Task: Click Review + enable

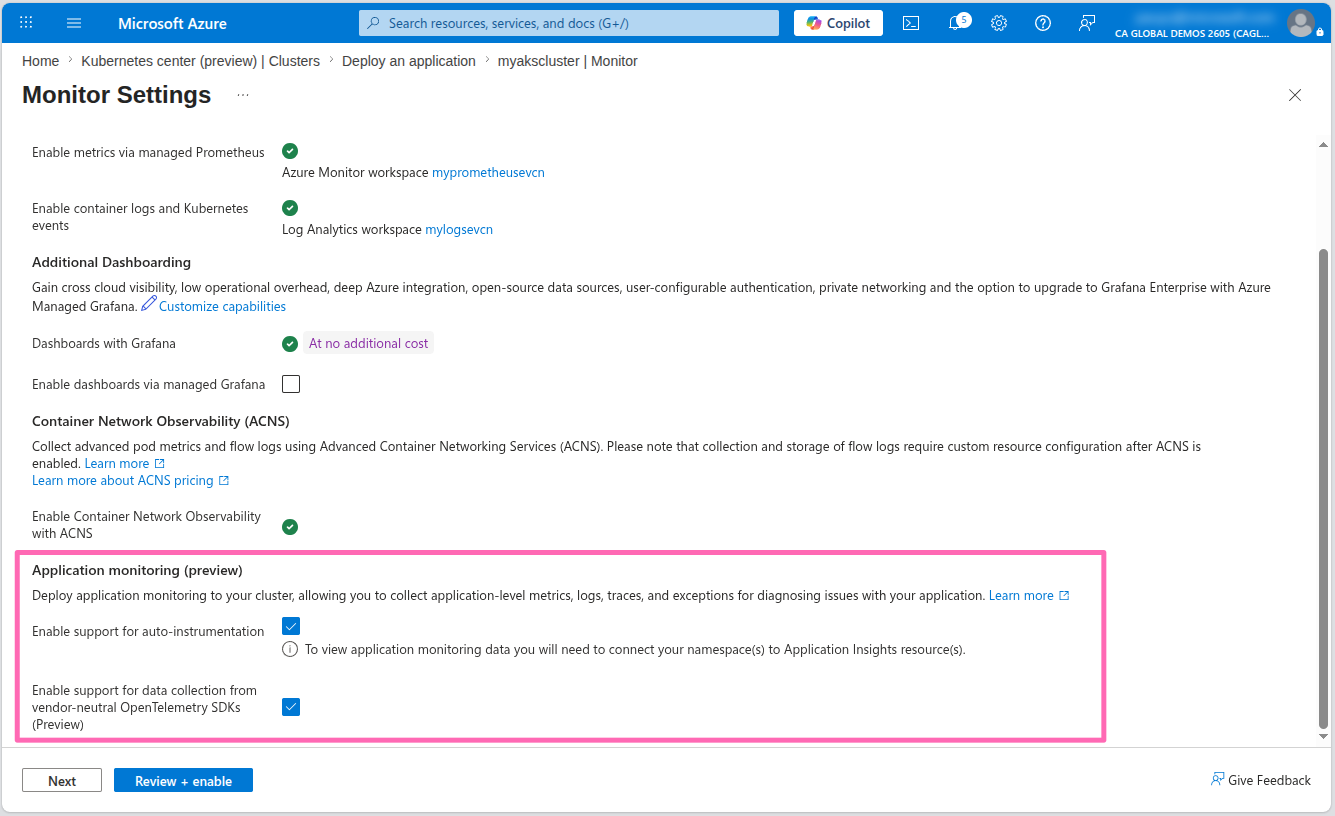Action: (x=183, y=781)
